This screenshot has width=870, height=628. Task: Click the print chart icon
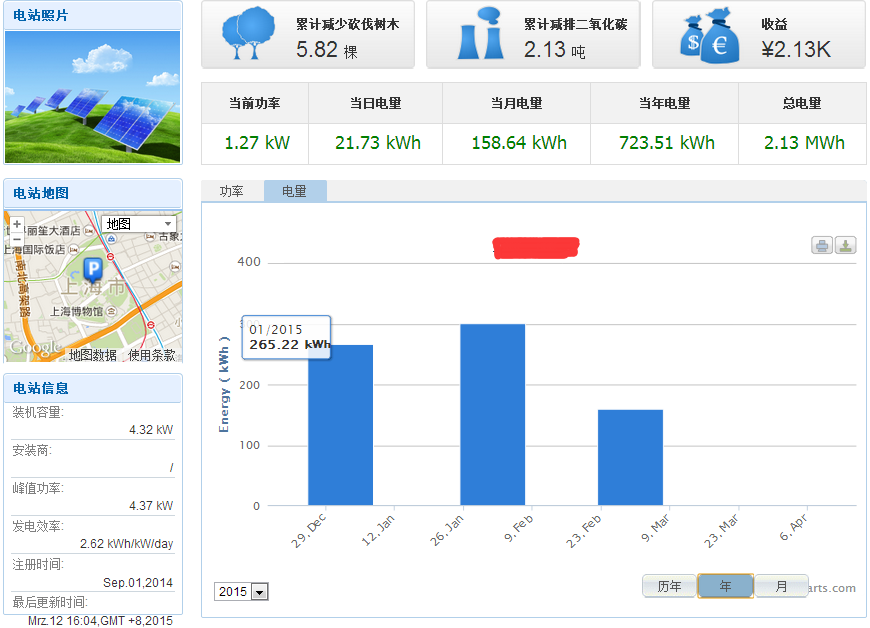(x=822, y=245)
